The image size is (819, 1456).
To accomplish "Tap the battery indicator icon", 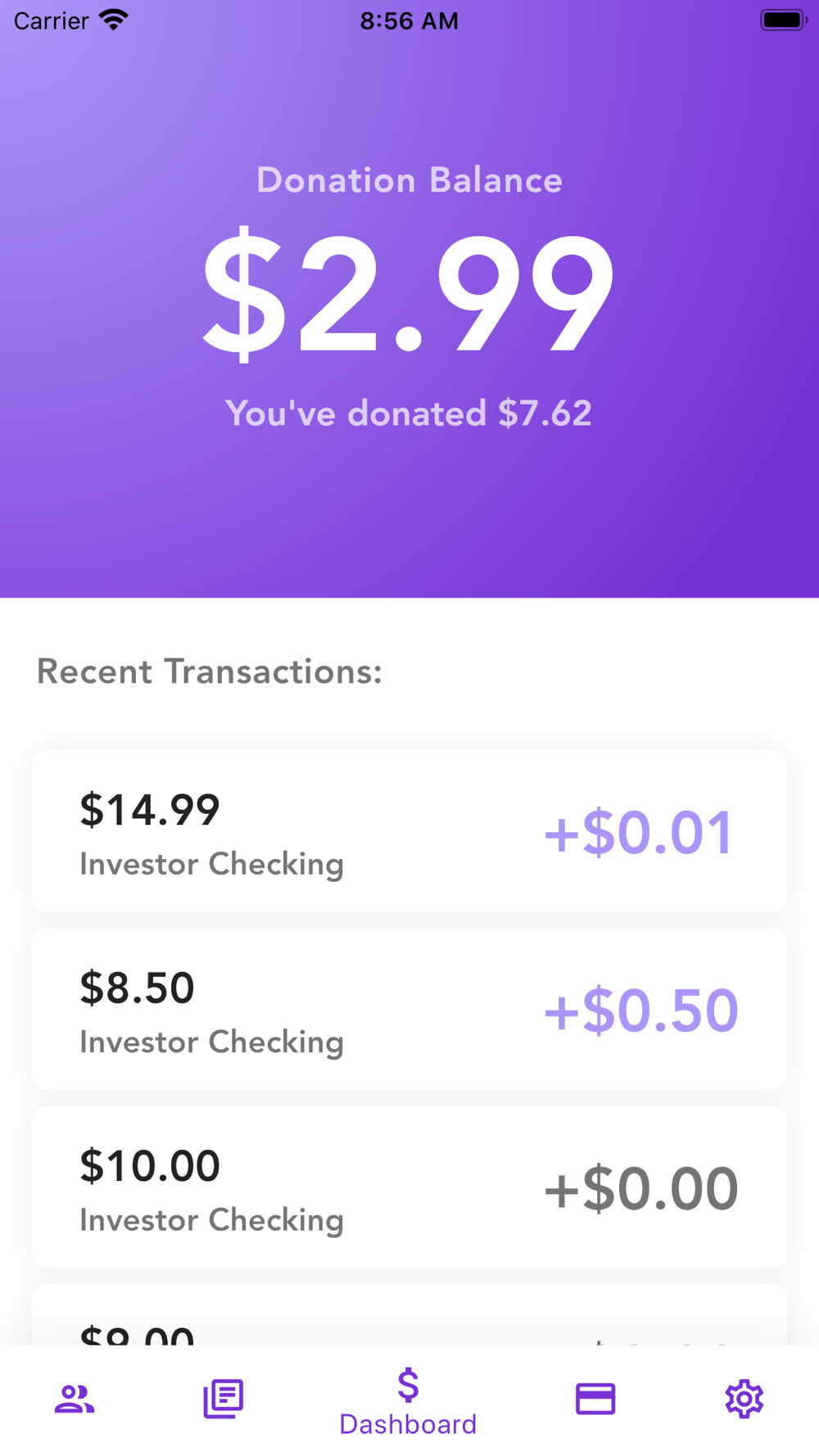I will [x=784, y=20].
